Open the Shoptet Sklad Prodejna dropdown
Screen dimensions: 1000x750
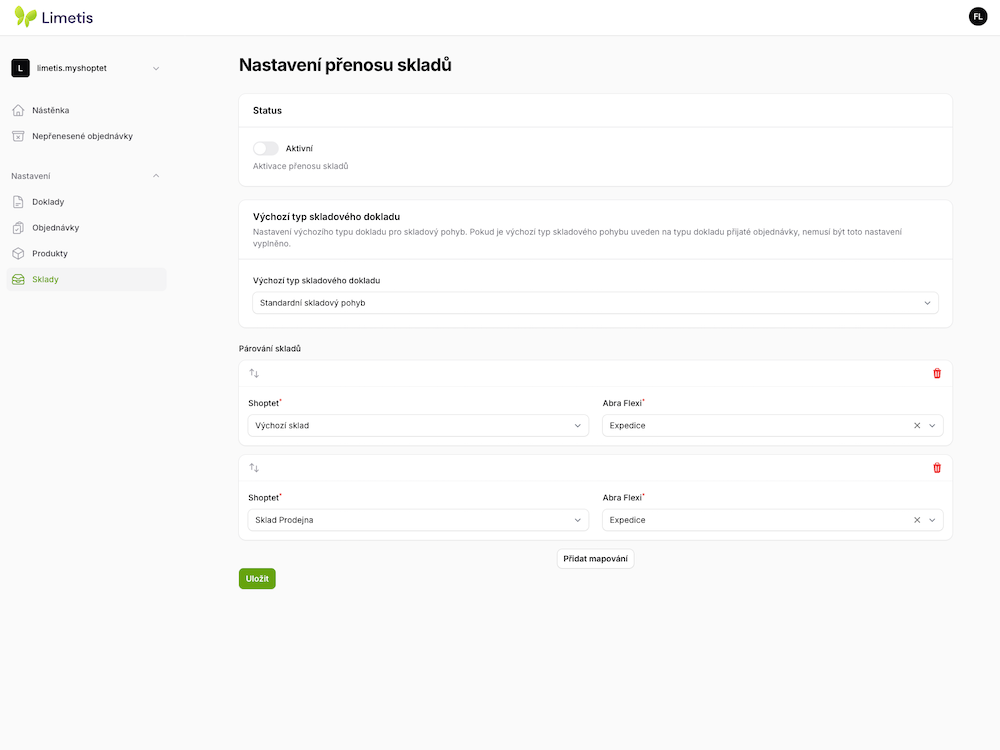[x=418, y=520]
